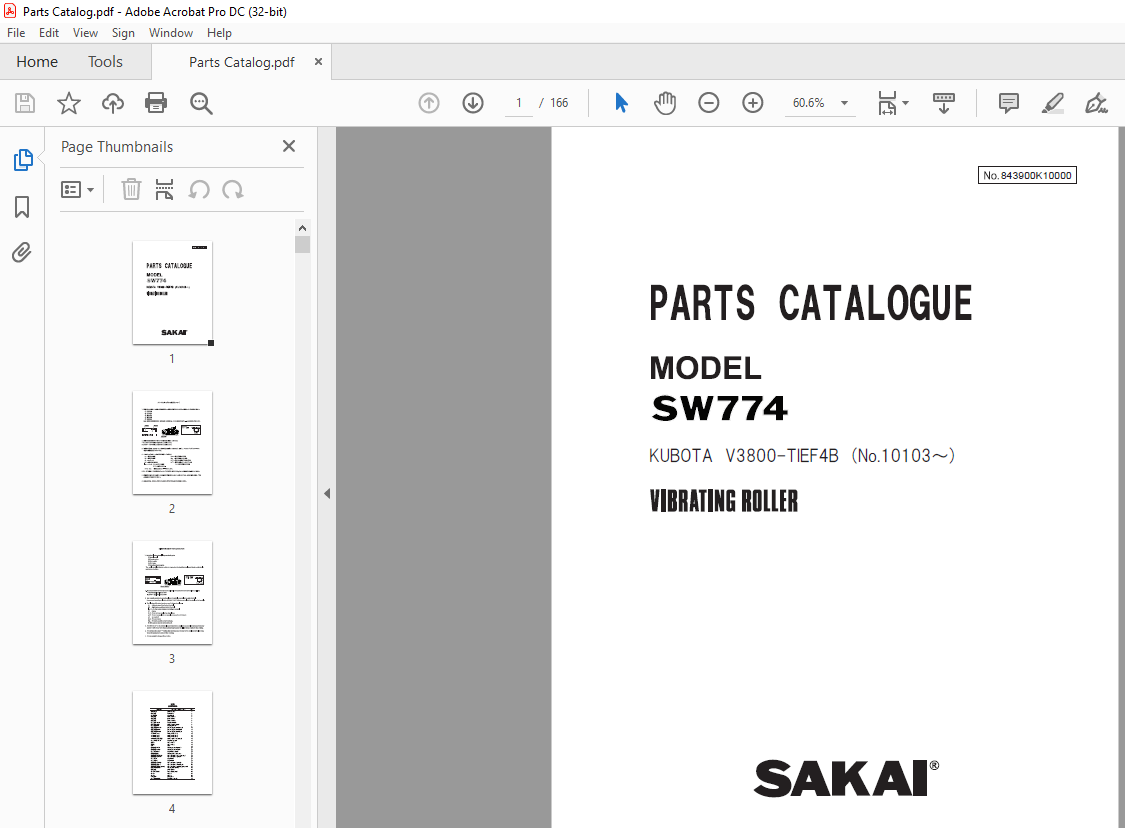Enable scrolling read mode icon
The height and width of the screenshot is (828, 1125).
pos(943,103)
